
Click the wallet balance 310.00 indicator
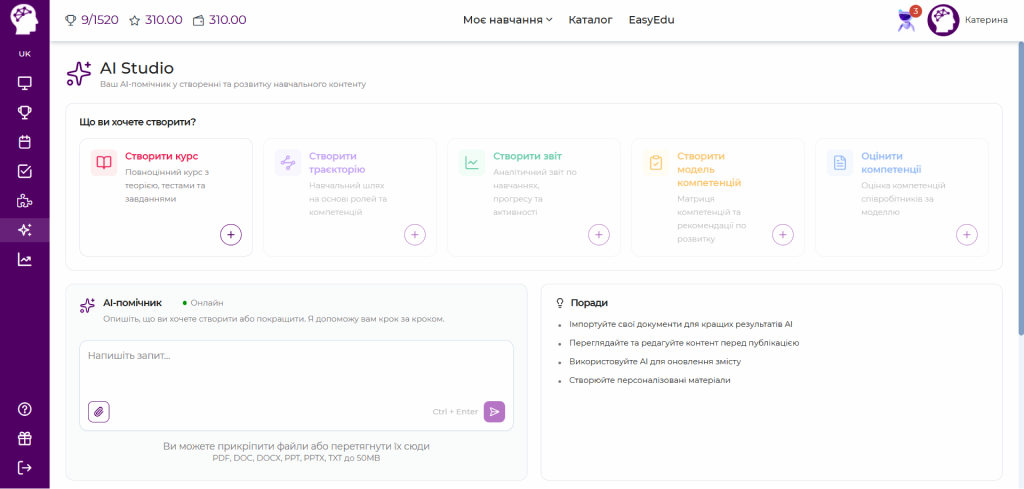(x=219, y=20)
